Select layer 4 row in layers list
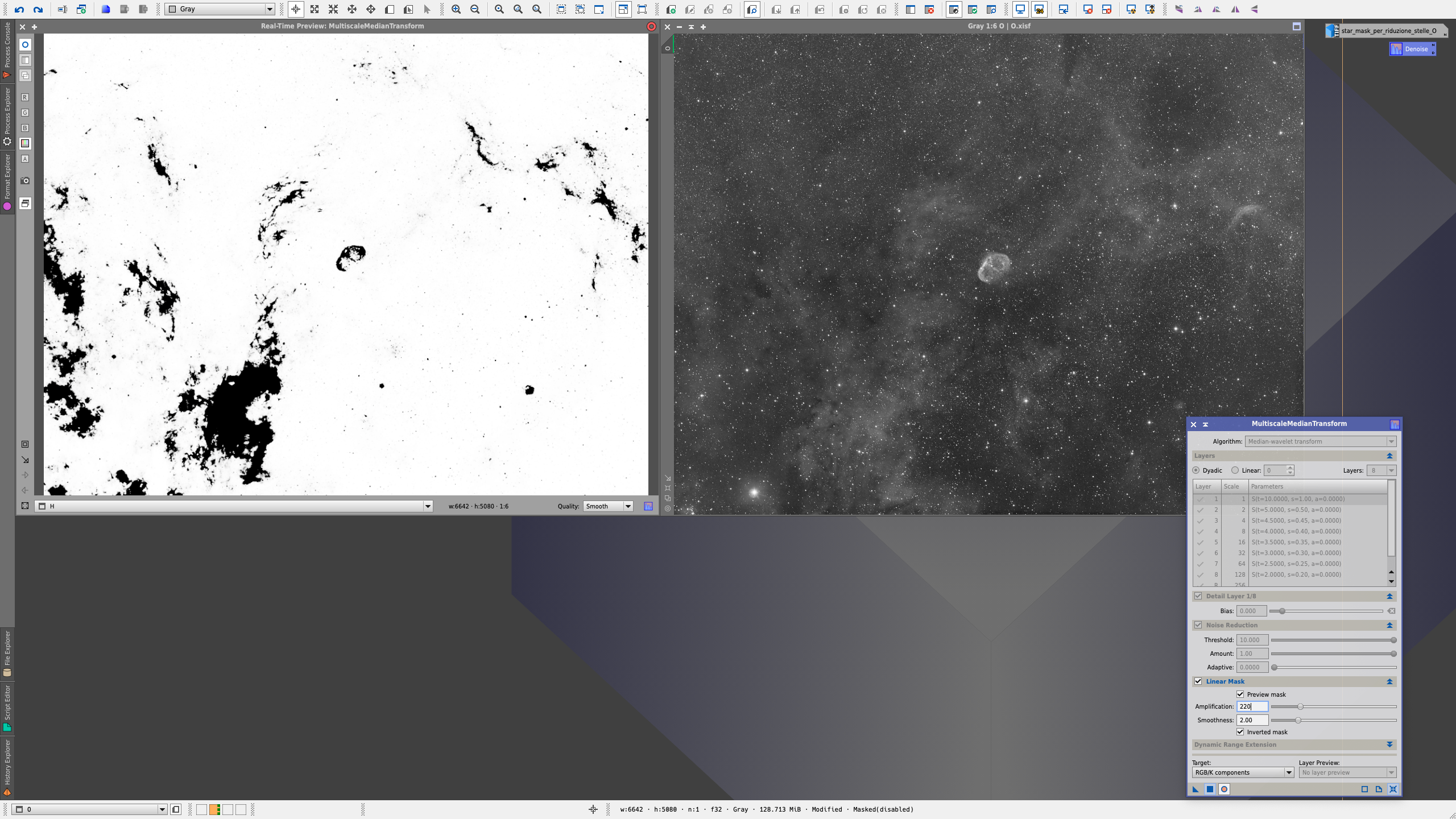1456x819 pixels. 1291,531
